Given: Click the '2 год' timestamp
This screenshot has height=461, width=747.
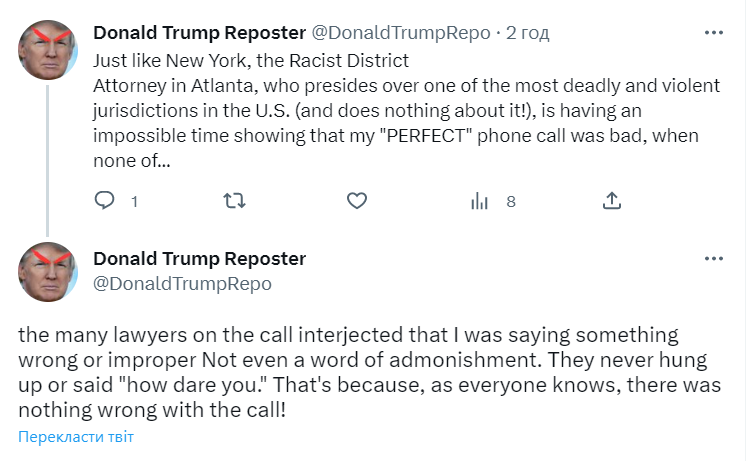Looking at the screenshot, I should [x=527, y=33].
